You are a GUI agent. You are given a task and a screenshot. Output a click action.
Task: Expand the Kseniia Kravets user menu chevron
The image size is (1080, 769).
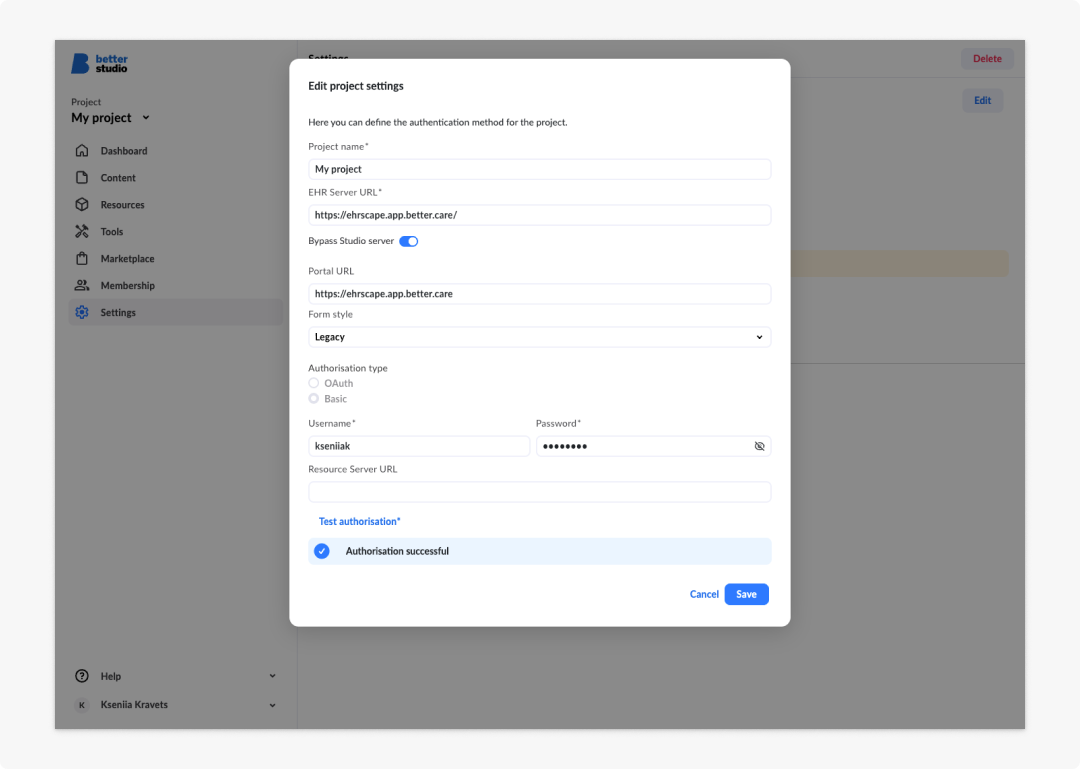tap(273, 705)
